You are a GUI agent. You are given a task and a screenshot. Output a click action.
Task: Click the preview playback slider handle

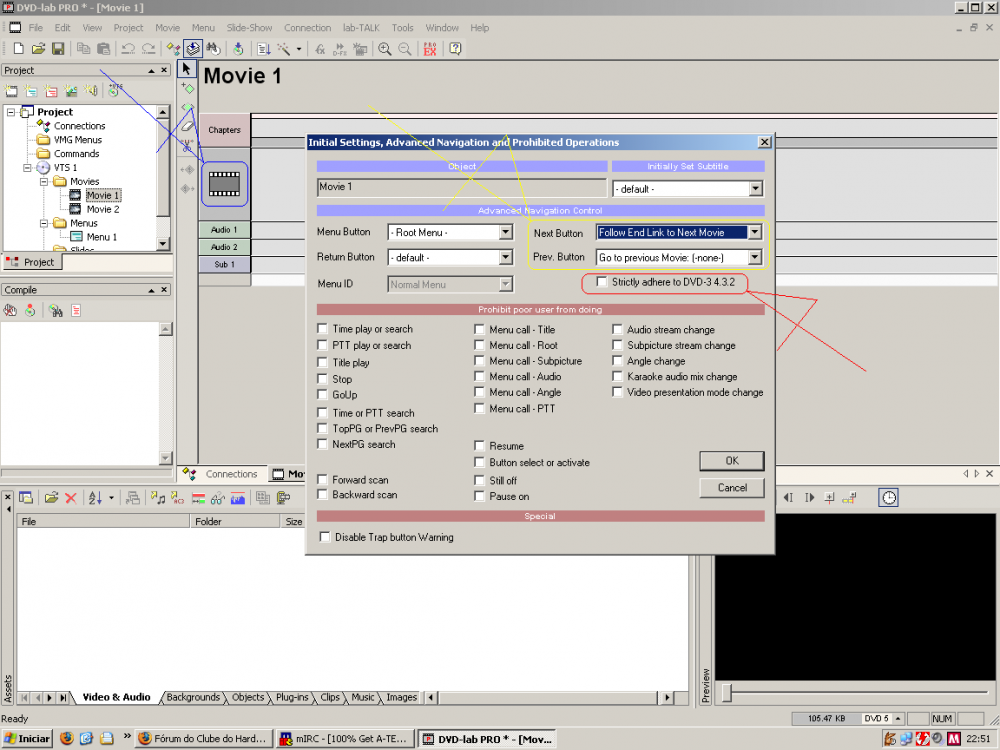coord(727,692)
